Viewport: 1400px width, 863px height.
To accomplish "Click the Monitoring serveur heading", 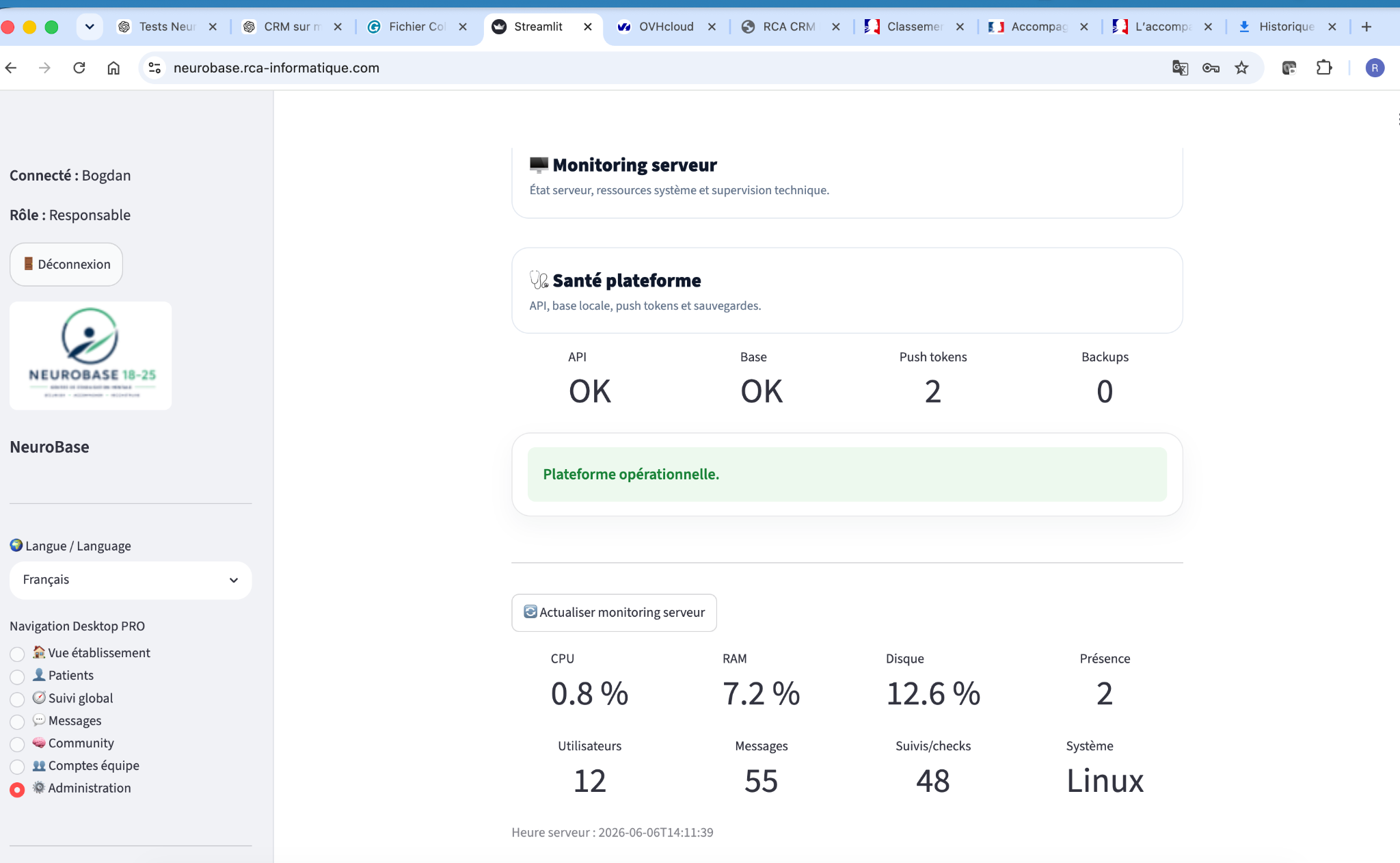I will pos(634,165).
